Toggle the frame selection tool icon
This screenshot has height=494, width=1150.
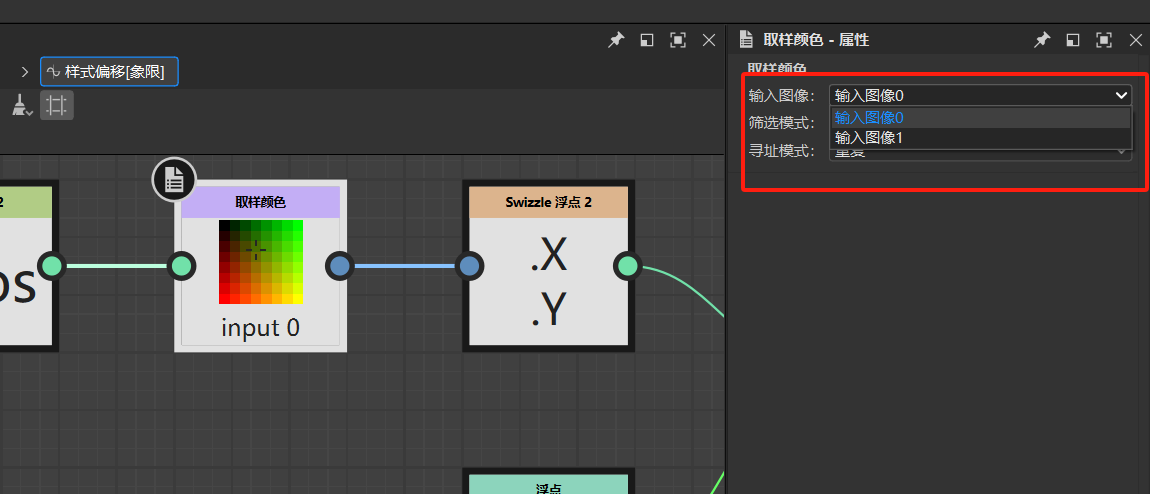(x=56, y=106)
